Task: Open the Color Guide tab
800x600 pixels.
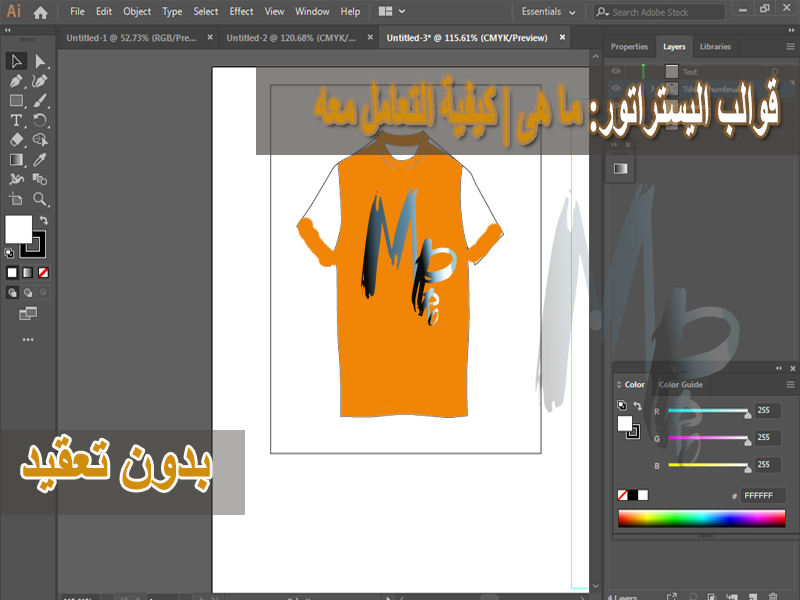Action: tap(681, 385)
